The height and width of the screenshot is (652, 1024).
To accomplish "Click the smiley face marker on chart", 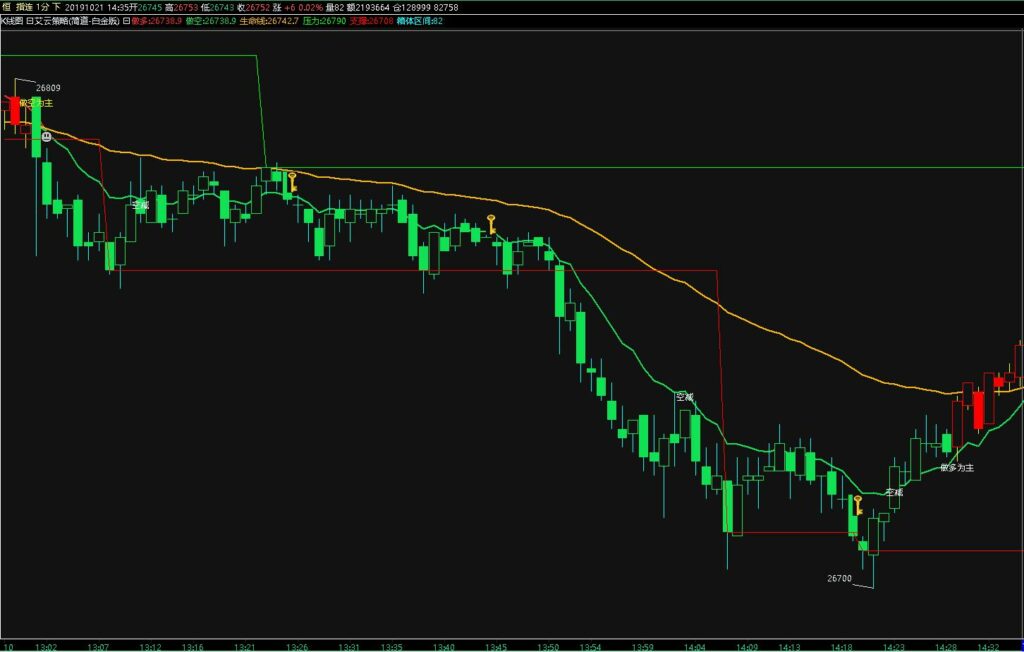I will point(47,135).
